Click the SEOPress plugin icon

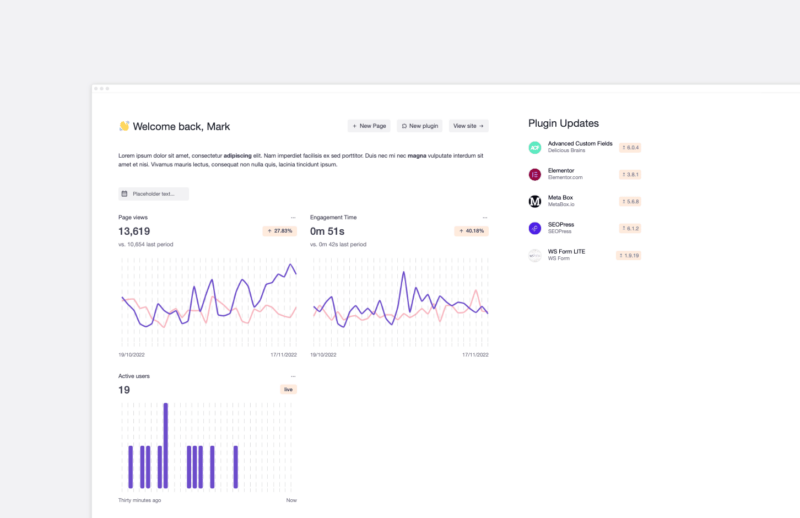(x=534, y=228)
